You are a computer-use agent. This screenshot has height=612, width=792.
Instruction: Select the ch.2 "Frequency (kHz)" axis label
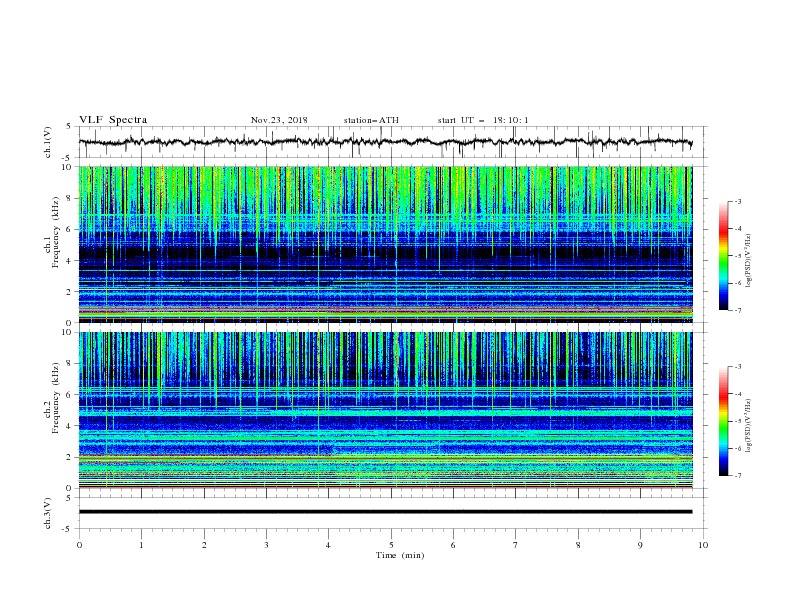(56, 397)
